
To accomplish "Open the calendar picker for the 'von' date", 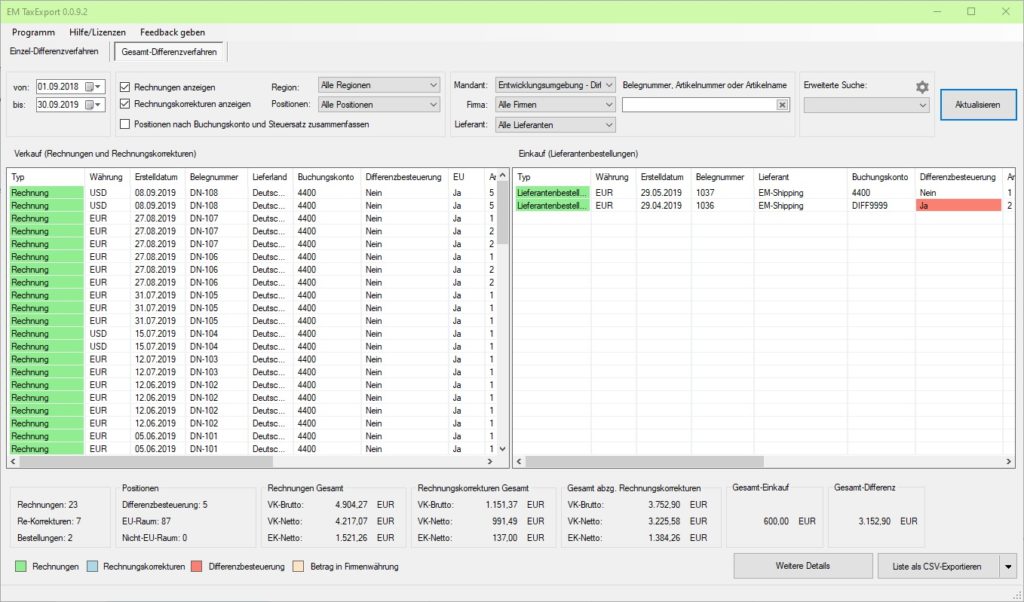I will click(92, 87).
